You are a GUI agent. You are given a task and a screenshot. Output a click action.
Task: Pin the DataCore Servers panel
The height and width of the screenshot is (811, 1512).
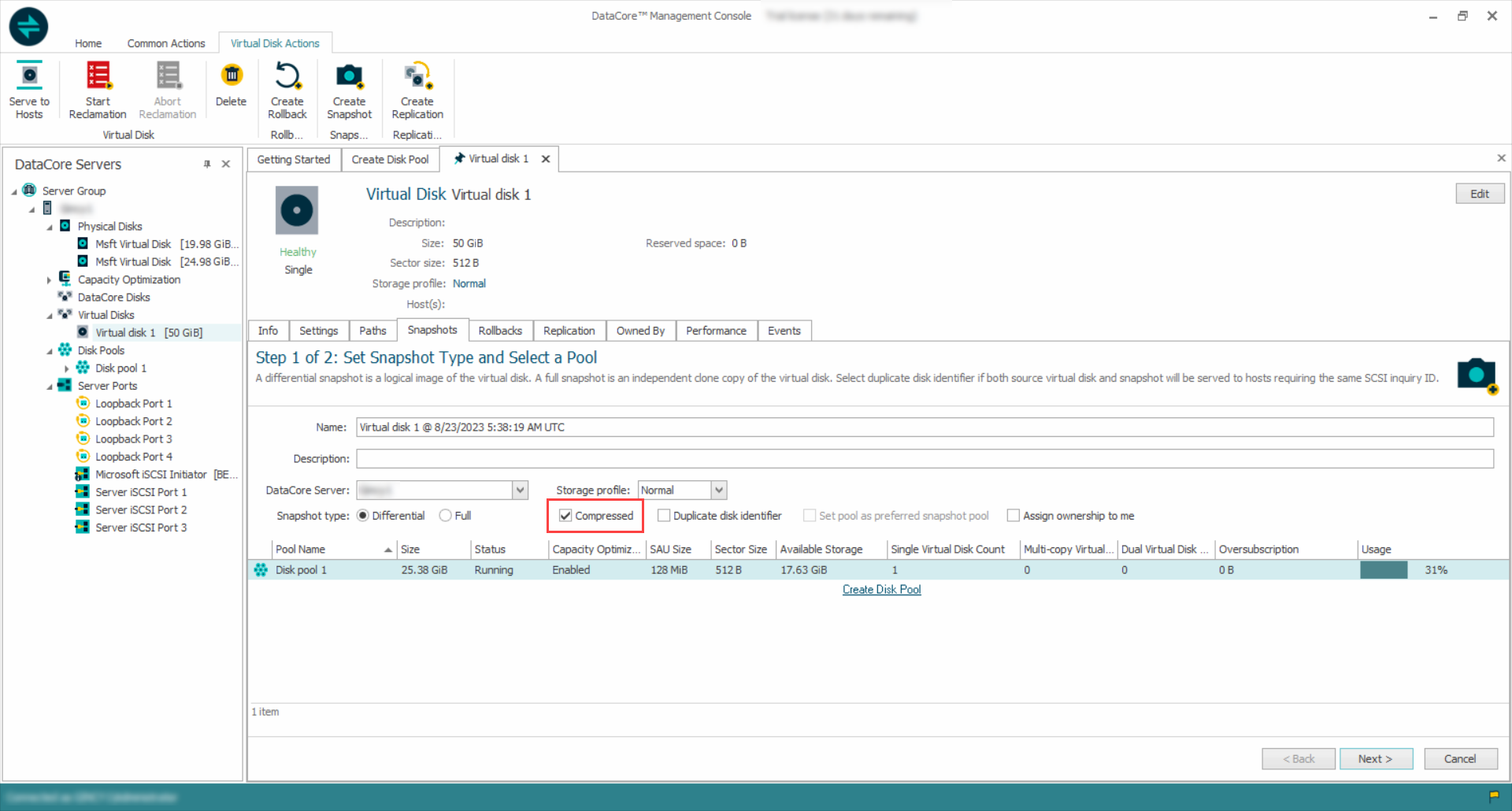207,165
